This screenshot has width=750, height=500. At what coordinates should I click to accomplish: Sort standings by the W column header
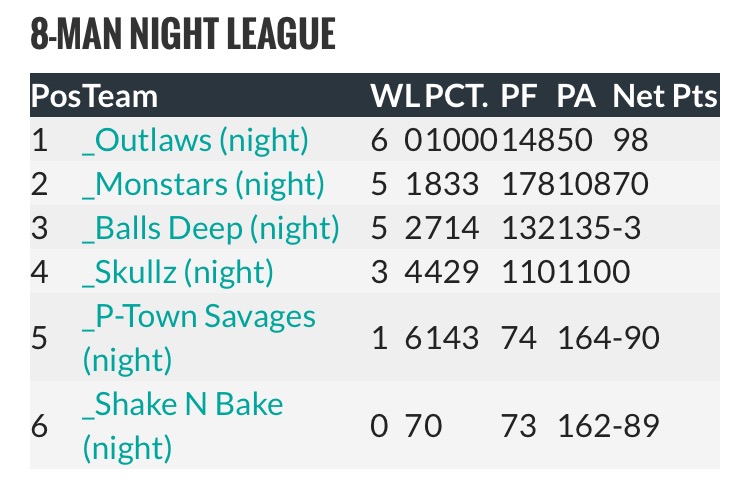coord(385,96)
